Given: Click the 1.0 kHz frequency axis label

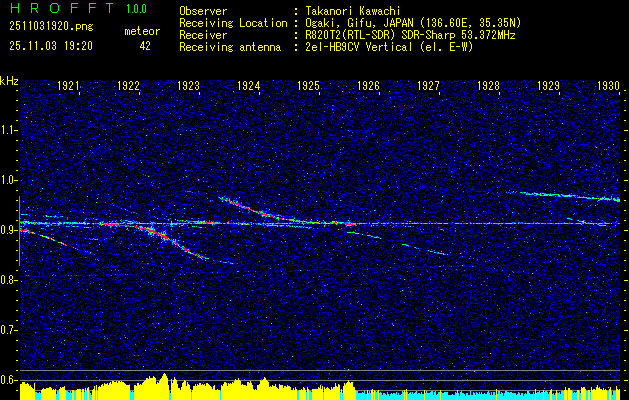Looking at the screenshot, I should point(8,181).
